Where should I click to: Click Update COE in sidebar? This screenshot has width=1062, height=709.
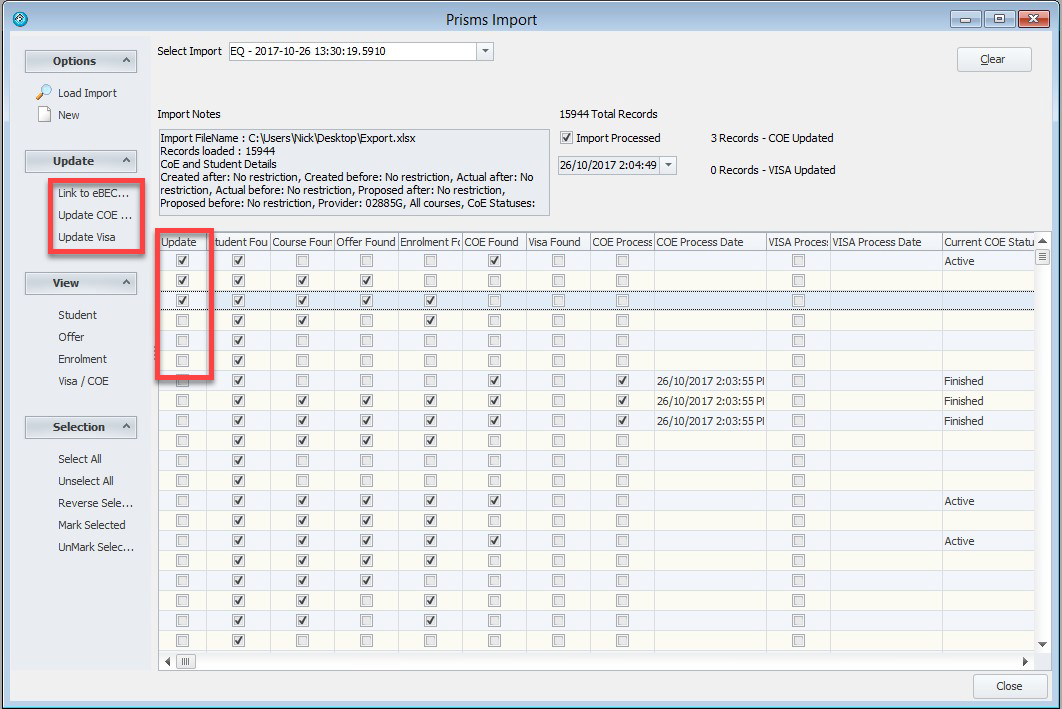click(94, 215)
